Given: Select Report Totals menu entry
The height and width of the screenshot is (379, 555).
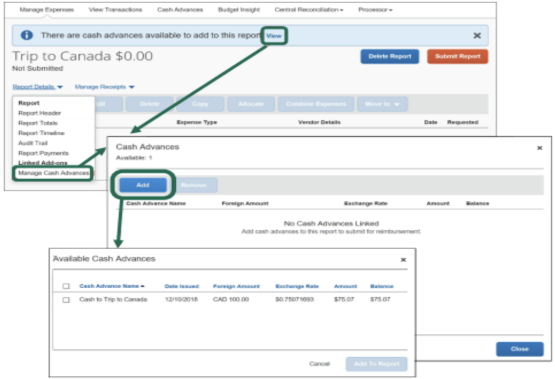Looking at the screenshot, I should [x=38, y=123].
